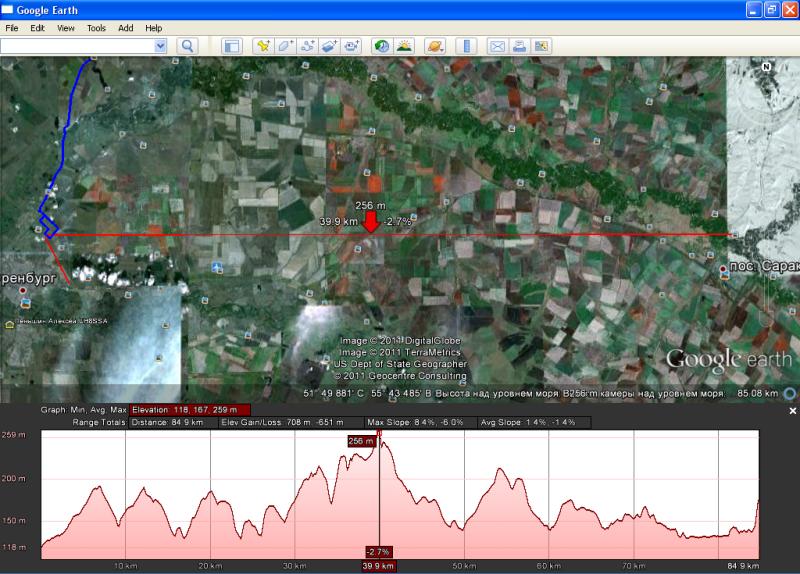The height and width of the screenshot is (574, 800).
Task: Open the Edit menu
Action: [37, 28]
